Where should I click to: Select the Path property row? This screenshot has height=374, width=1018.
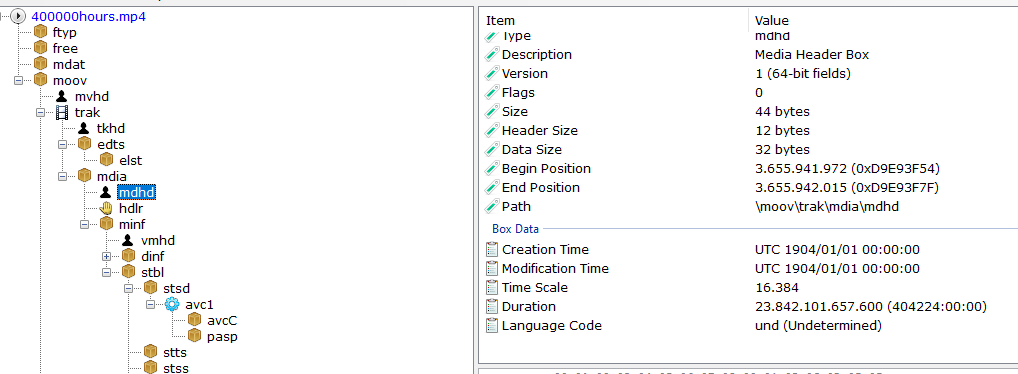point(750,206)
